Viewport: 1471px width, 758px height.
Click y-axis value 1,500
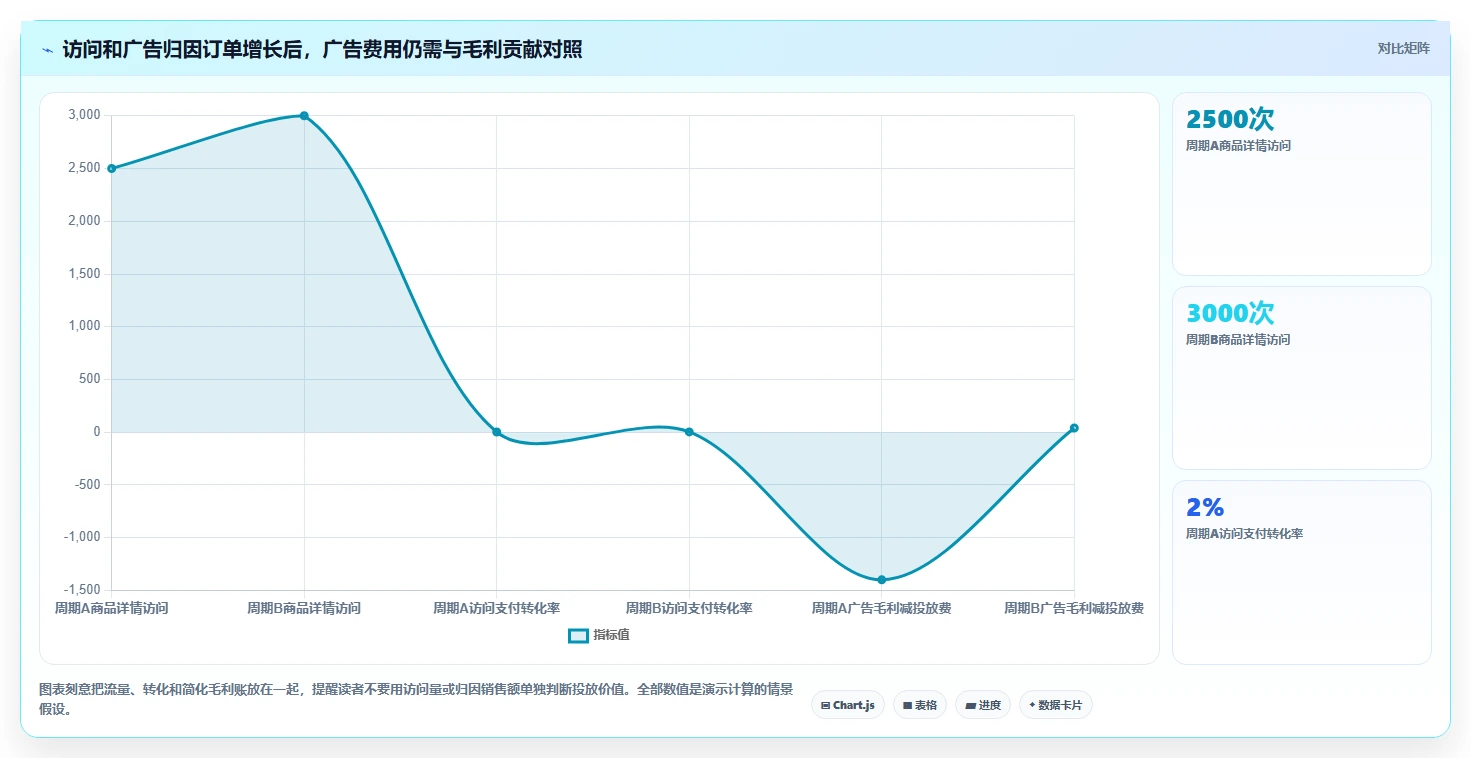[84, 274]
